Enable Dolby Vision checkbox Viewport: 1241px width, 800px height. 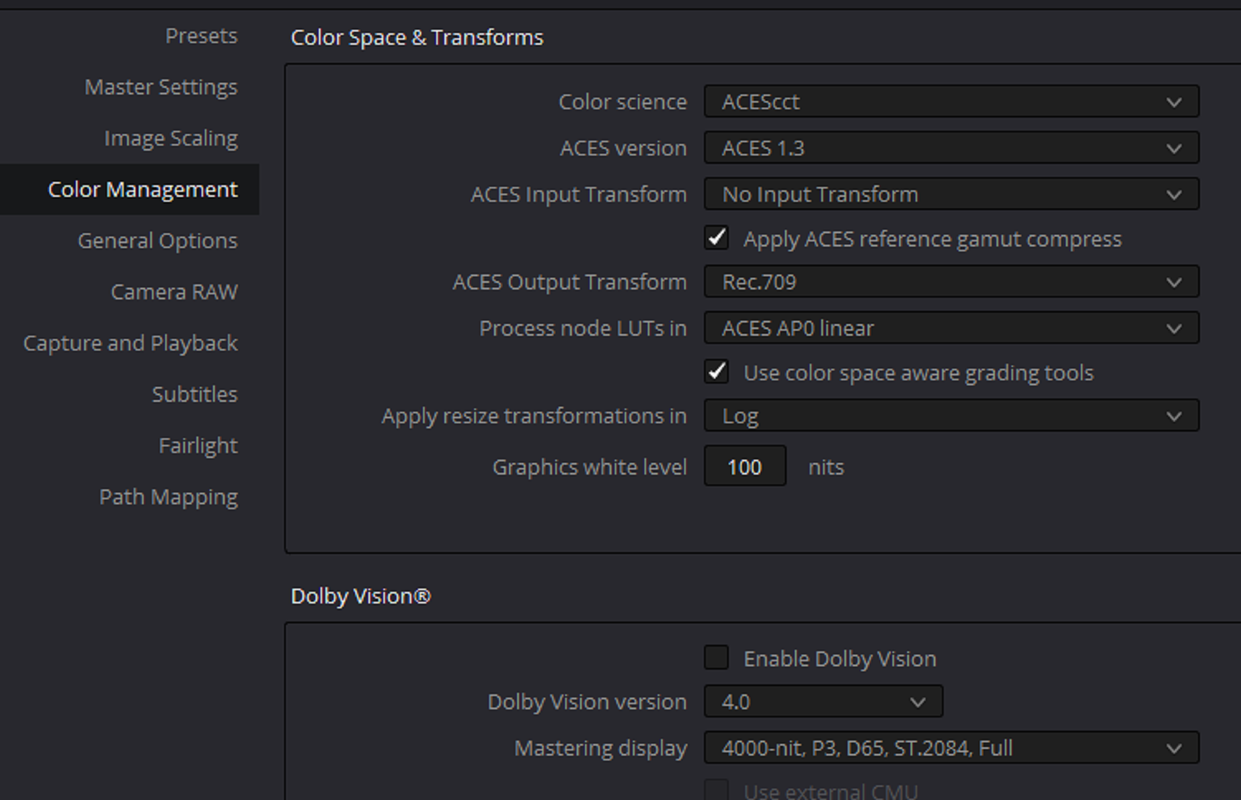(x=716, y=657)
